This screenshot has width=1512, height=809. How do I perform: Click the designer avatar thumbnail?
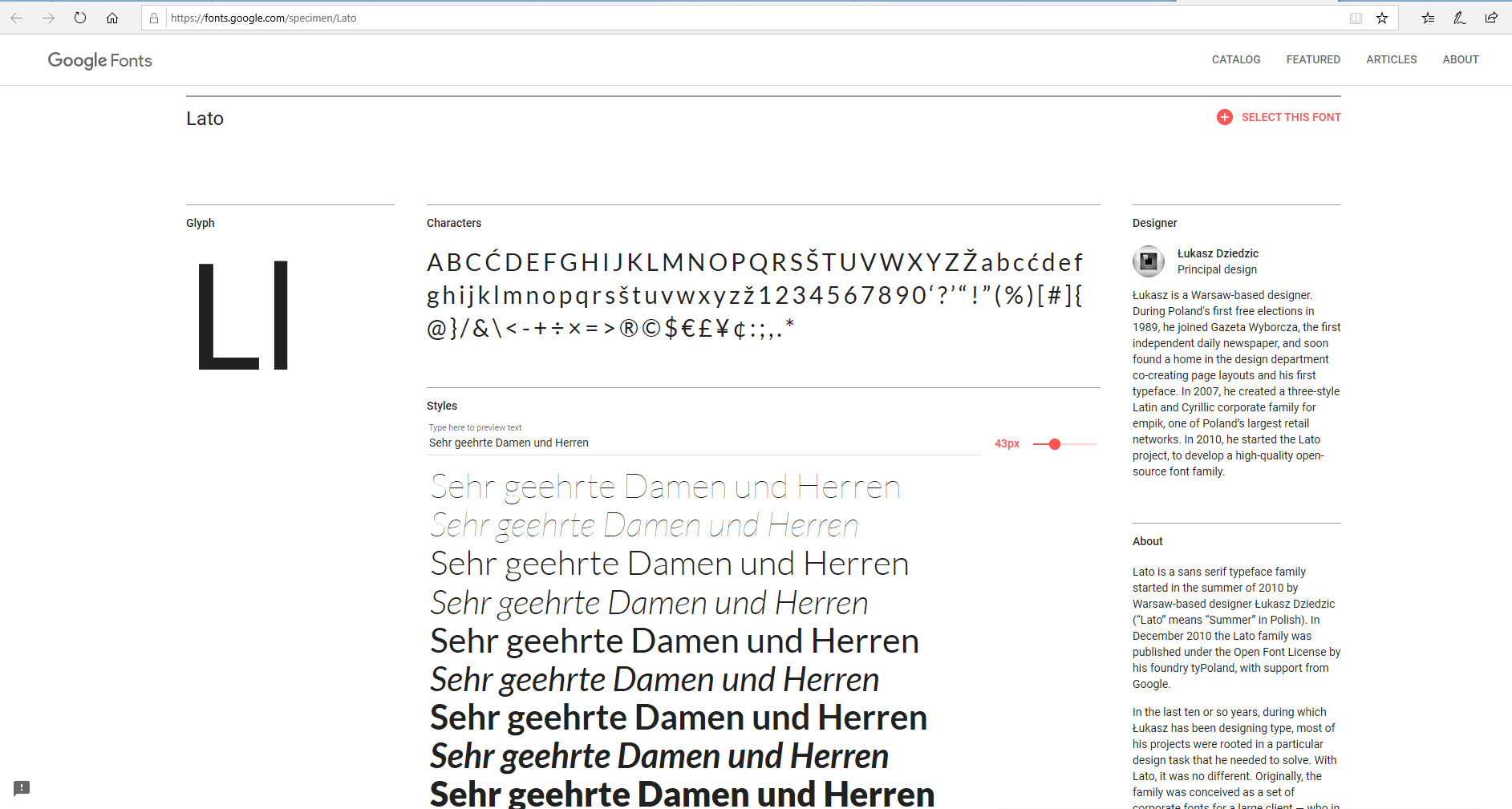coord(1149,261)
